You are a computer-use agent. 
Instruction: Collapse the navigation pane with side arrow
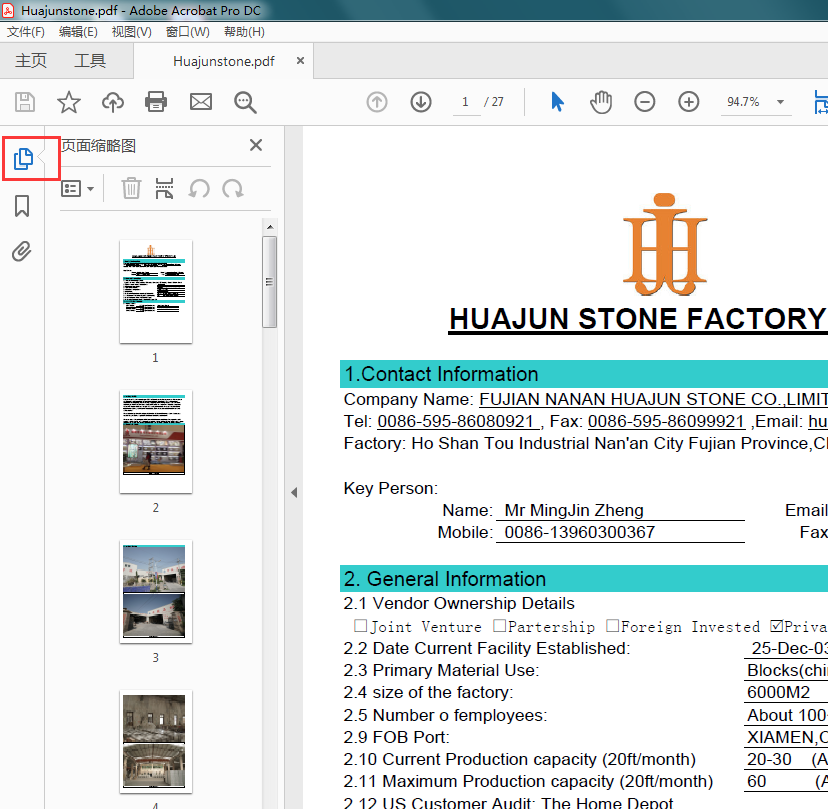[x=294, y=492]
